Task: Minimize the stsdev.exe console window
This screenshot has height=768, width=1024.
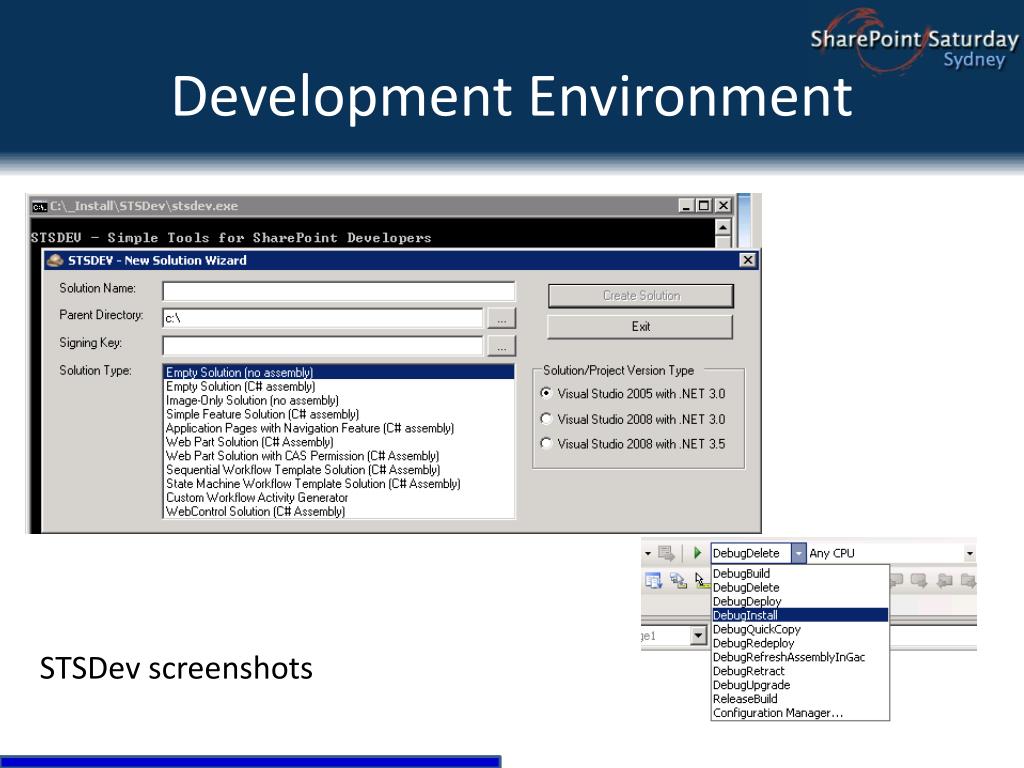Action: (686, 206)
